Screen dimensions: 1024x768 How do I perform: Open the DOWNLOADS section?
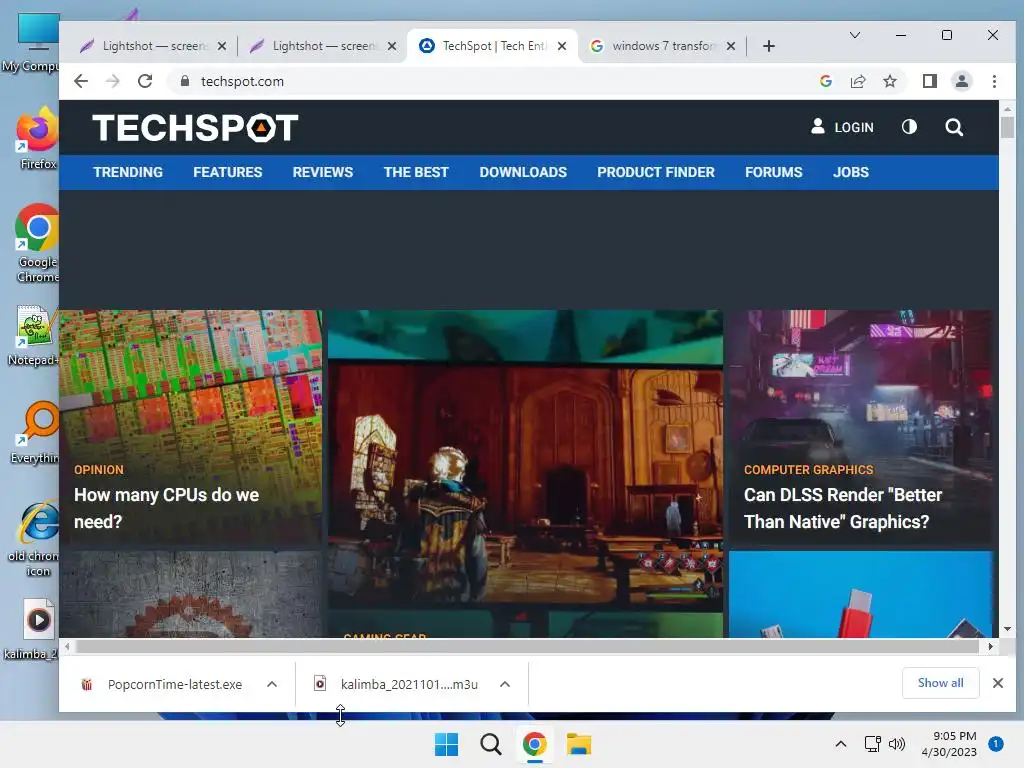(523, 172)
